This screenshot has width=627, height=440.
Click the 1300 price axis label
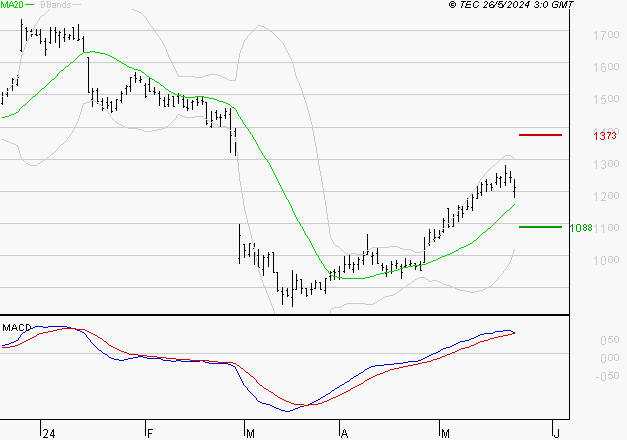tap(606, 164)
